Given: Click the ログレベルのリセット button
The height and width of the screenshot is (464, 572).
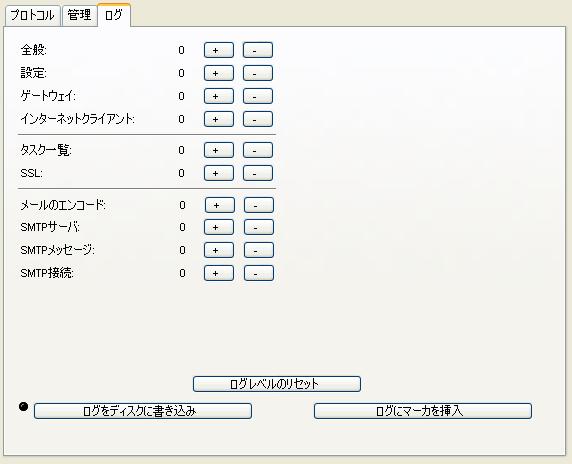Looking at the screenshot, I should (277, 384).
